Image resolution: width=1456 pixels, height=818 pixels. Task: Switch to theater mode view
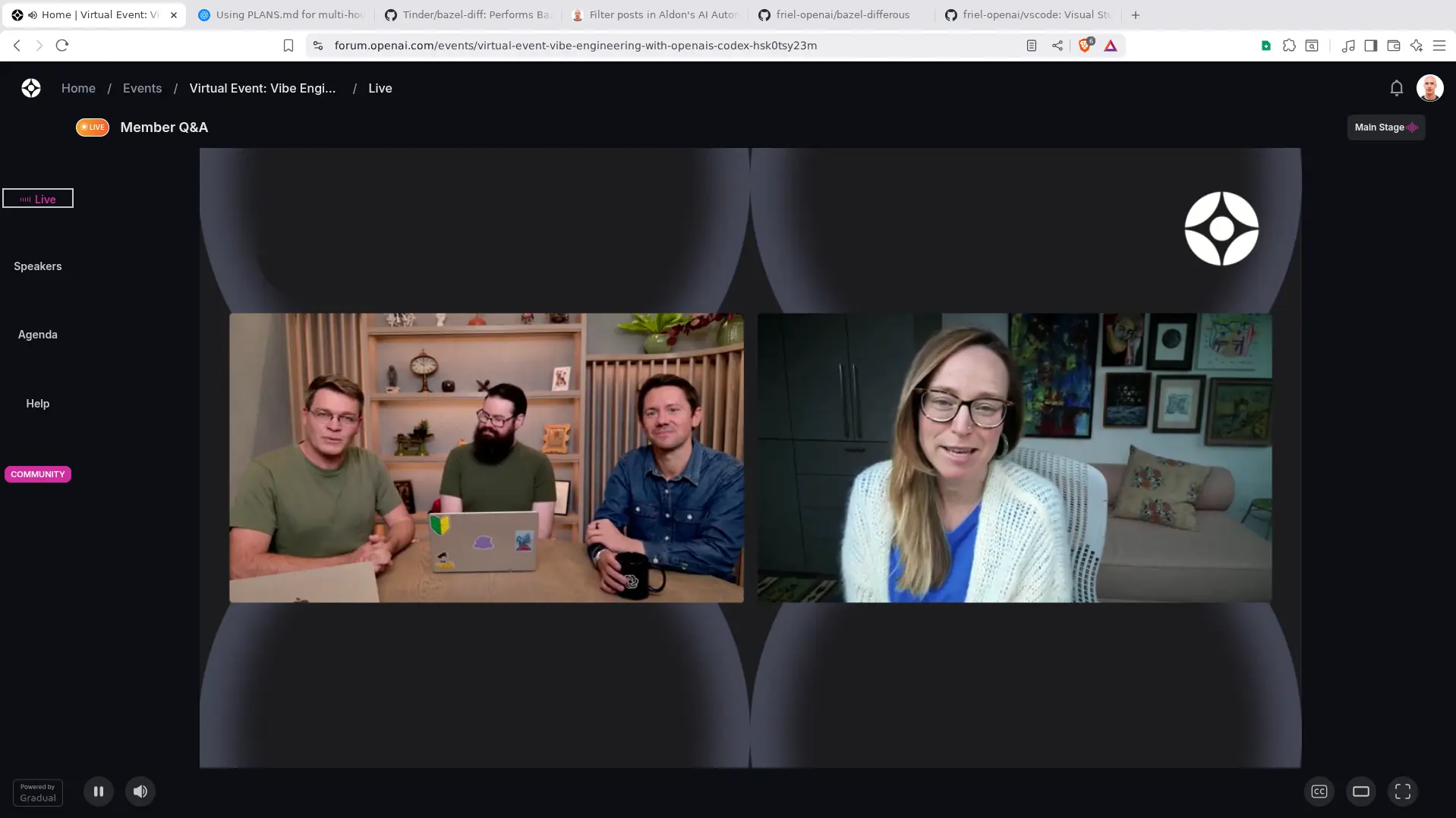point(1361,791)
